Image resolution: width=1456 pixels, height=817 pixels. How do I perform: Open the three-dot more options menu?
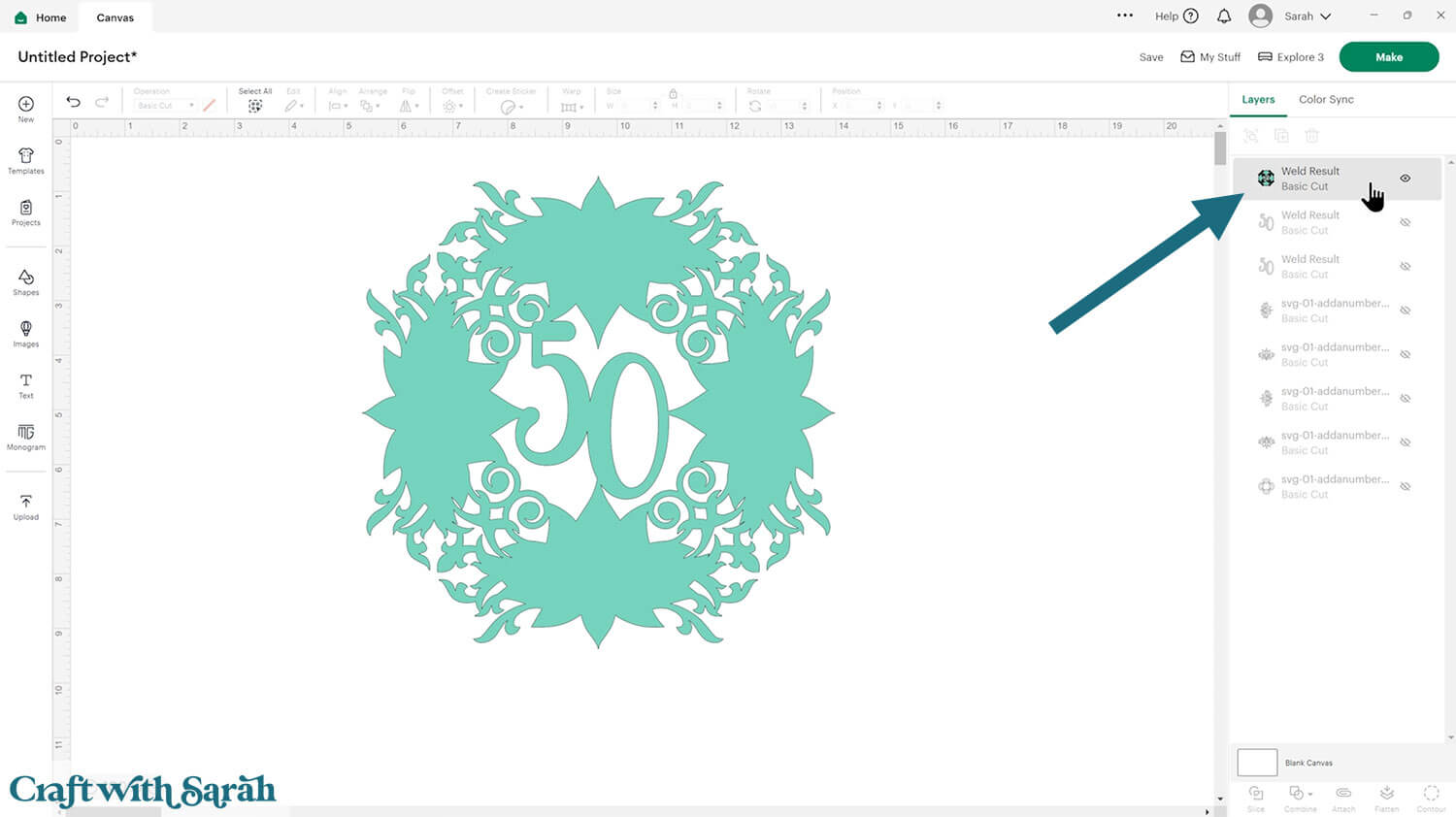click(1125, 16)
